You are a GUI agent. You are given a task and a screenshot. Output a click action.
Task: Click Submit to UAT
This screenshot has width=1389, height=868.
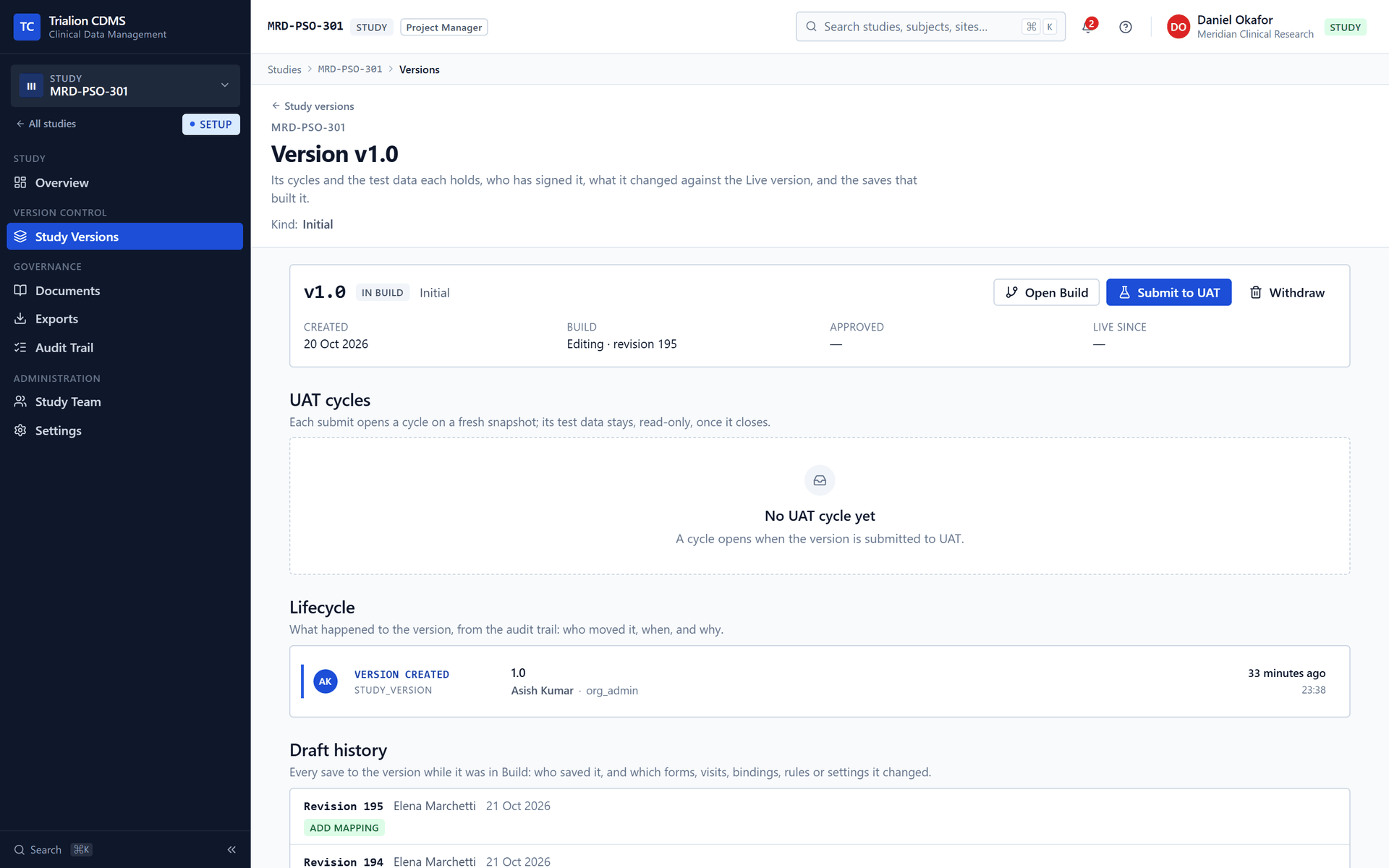(1168, 292)
